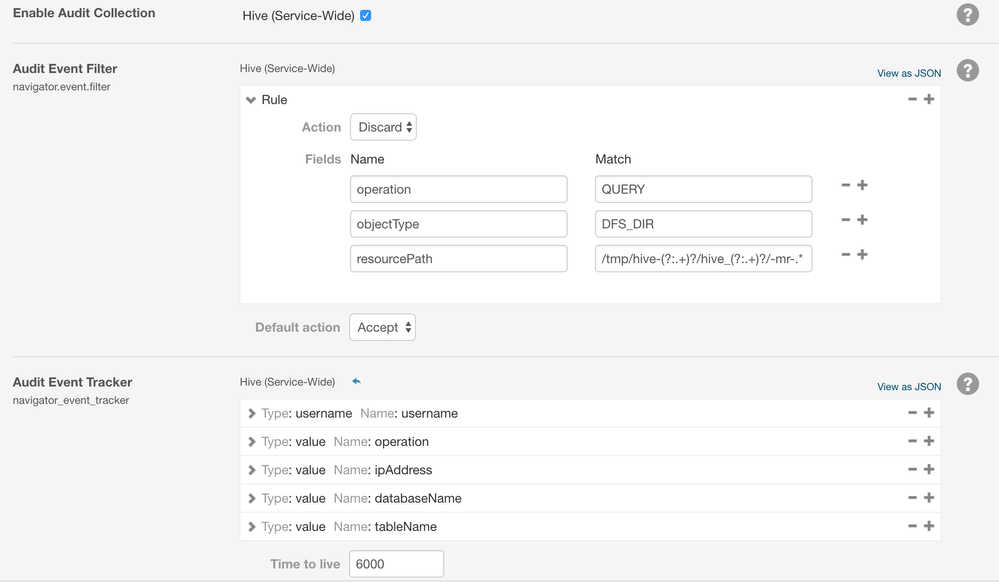View Audit Event Filter as JSON
The height and width of the screenshot is (582, 999).
(908, 73)
